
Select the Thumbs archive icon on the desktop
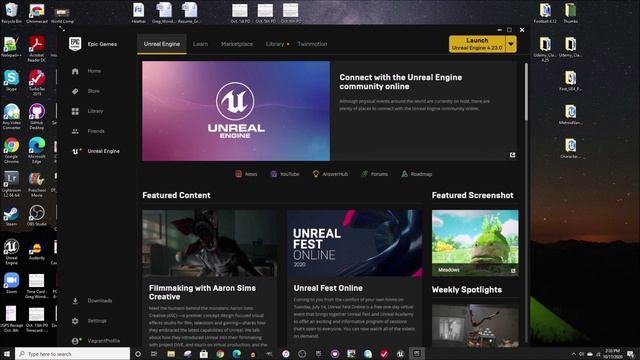(x=571, y=13)
